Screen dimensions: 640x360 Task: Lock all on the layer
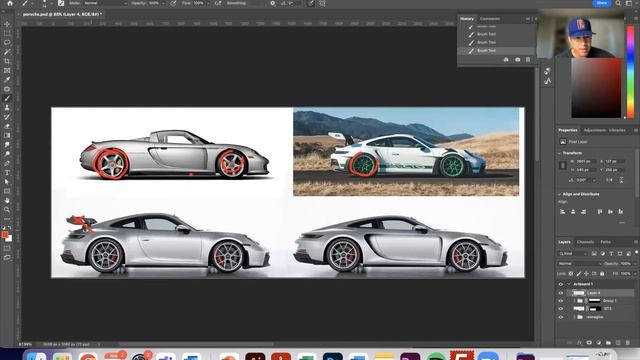(x=602, y=273)
